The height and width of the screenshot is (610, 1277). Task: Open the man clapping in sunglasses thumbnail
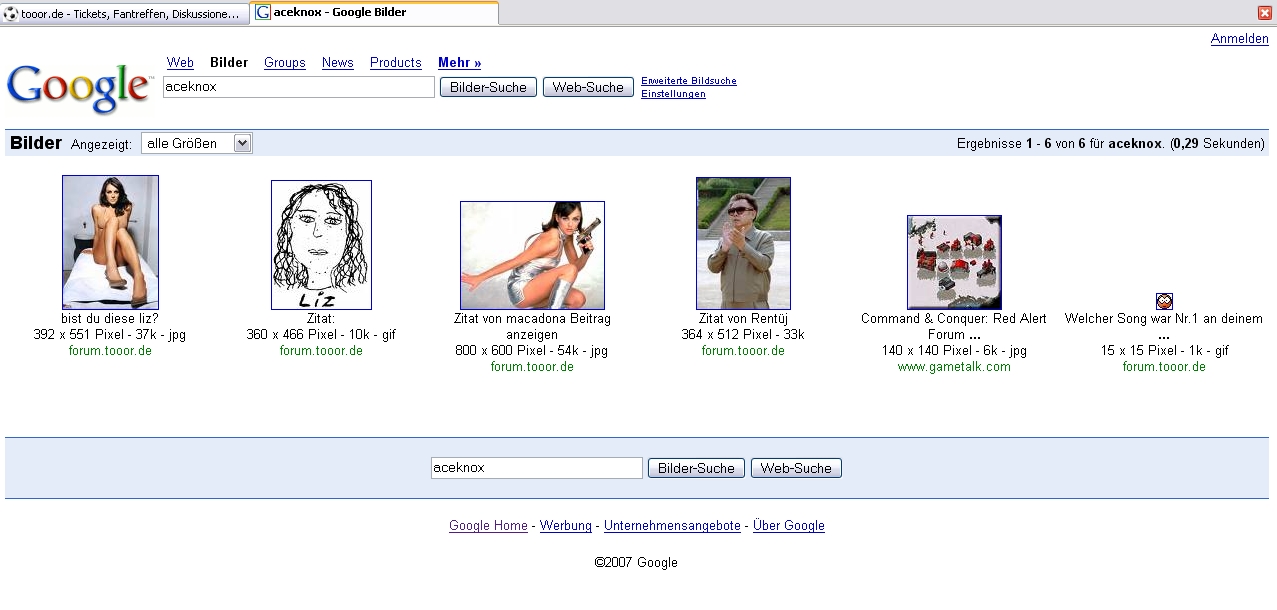(743, 243)
